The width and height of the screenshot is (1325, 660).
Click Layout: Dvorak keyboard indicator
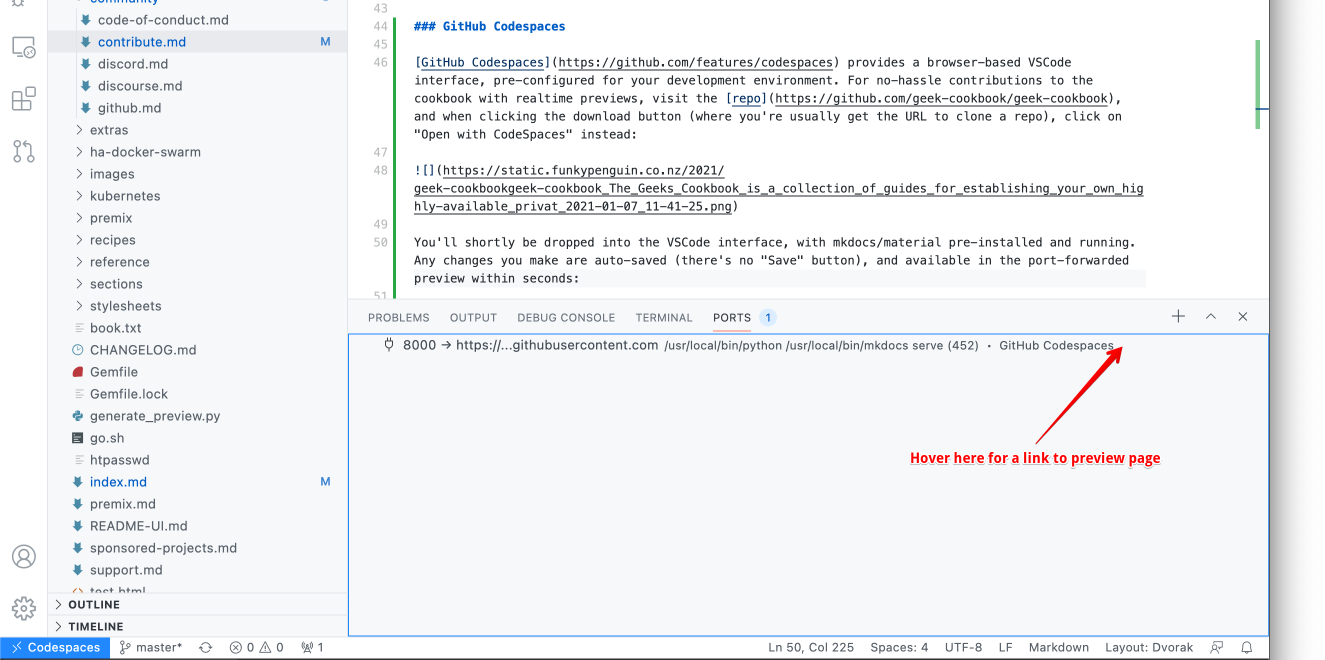[1149, 648]
